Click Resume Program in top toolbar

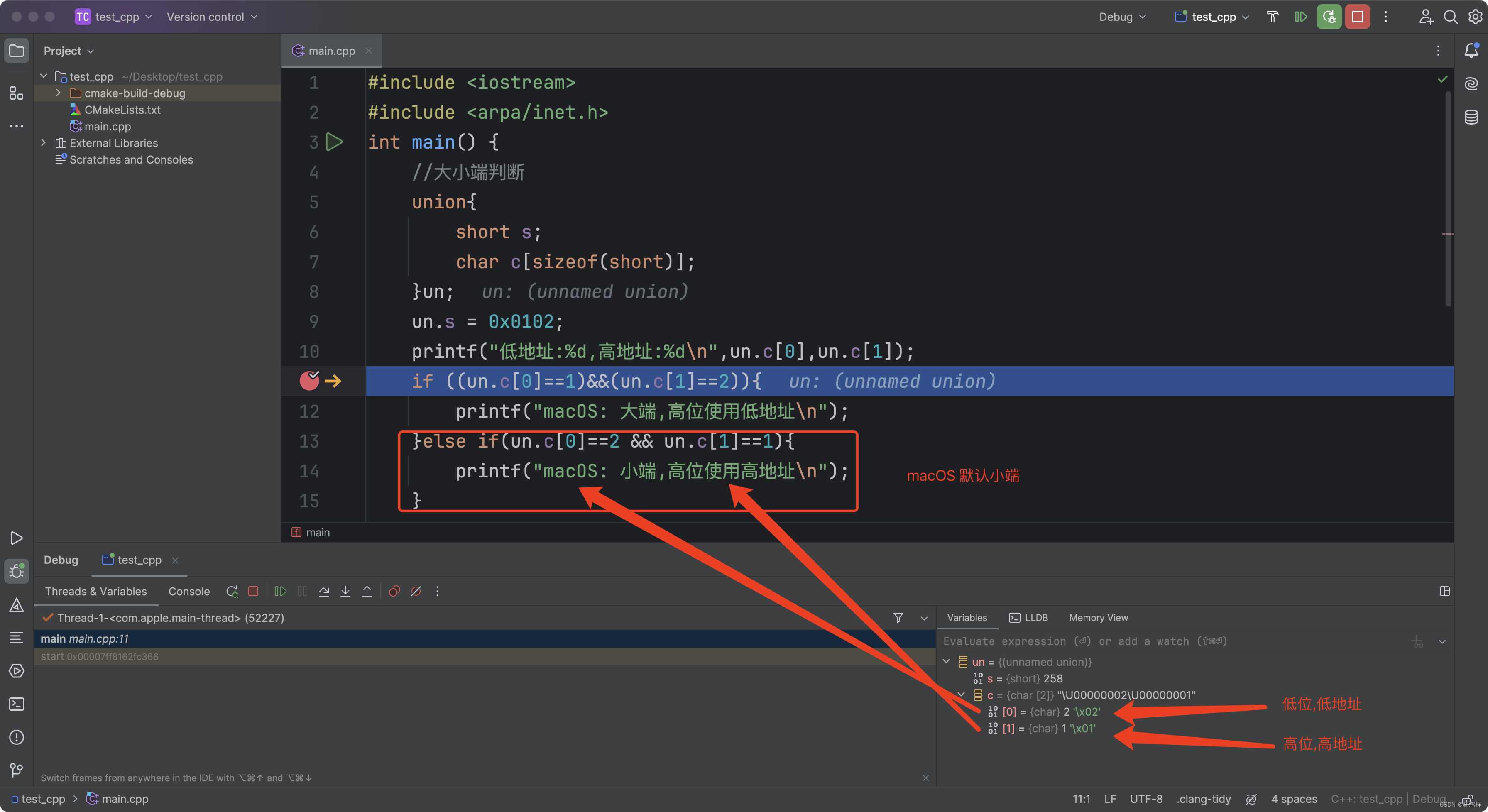click(1301, 17)
